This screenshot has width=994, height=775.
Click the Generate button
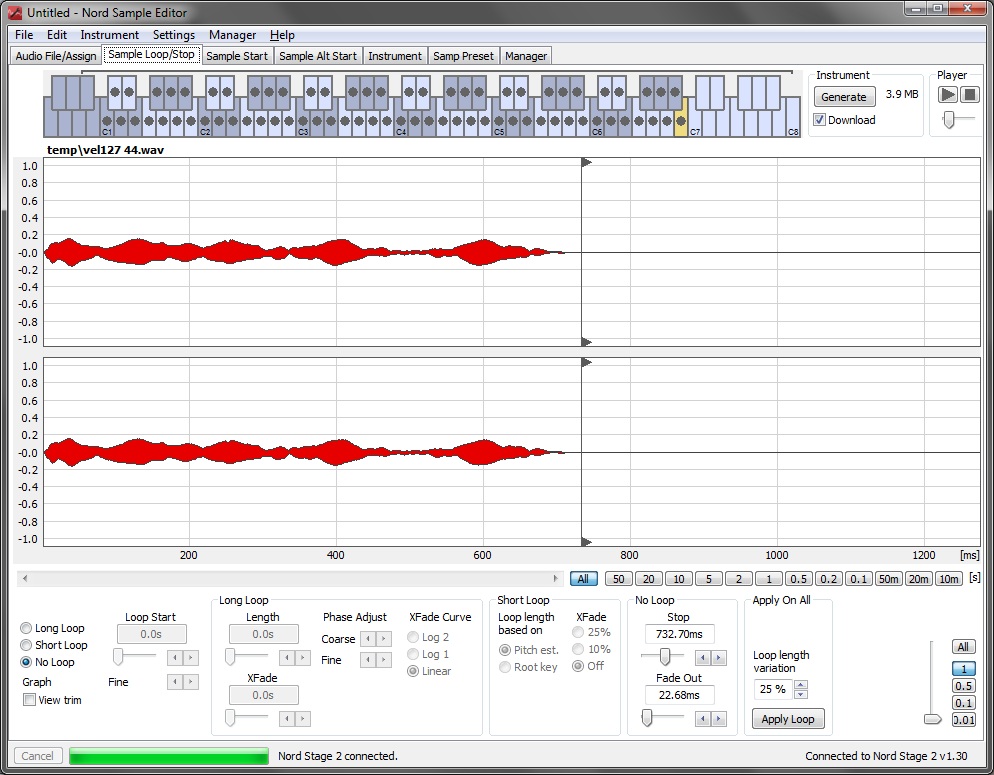(x=843, y=97)
